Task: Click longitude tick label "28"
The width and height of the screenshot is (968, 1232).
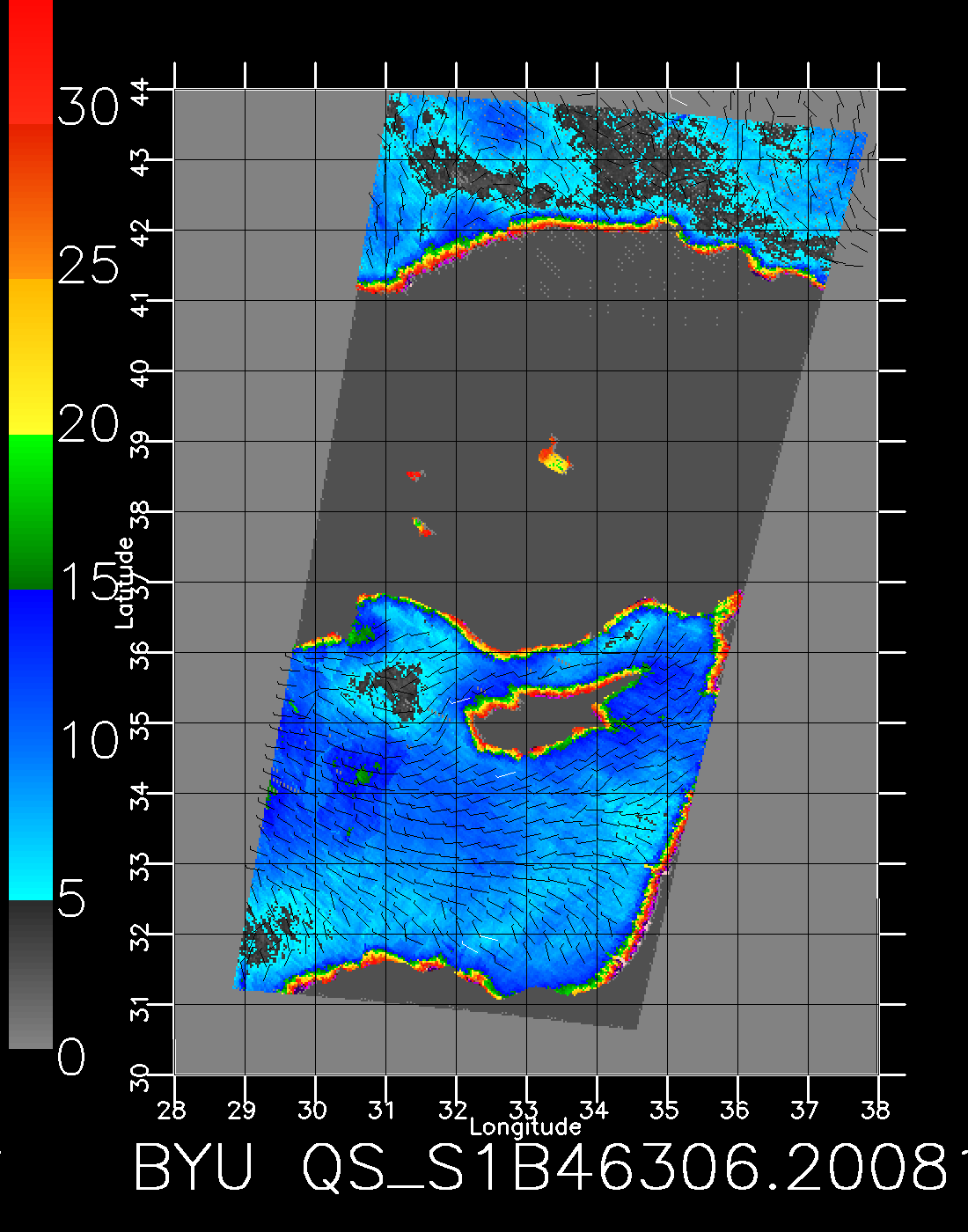Action: click(172, 1109)
